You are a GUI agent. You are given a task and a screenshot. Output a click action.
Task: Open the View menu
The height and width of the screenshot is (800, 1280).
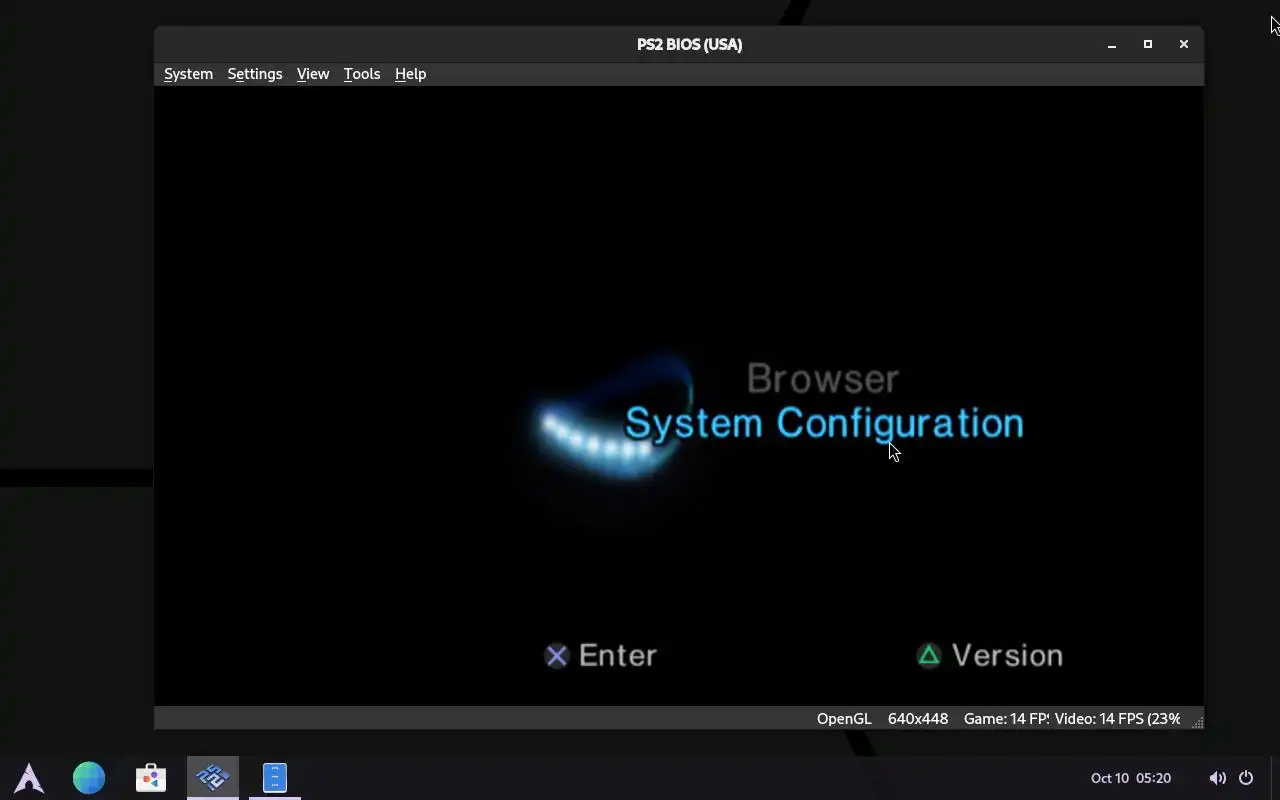point(312,74)
